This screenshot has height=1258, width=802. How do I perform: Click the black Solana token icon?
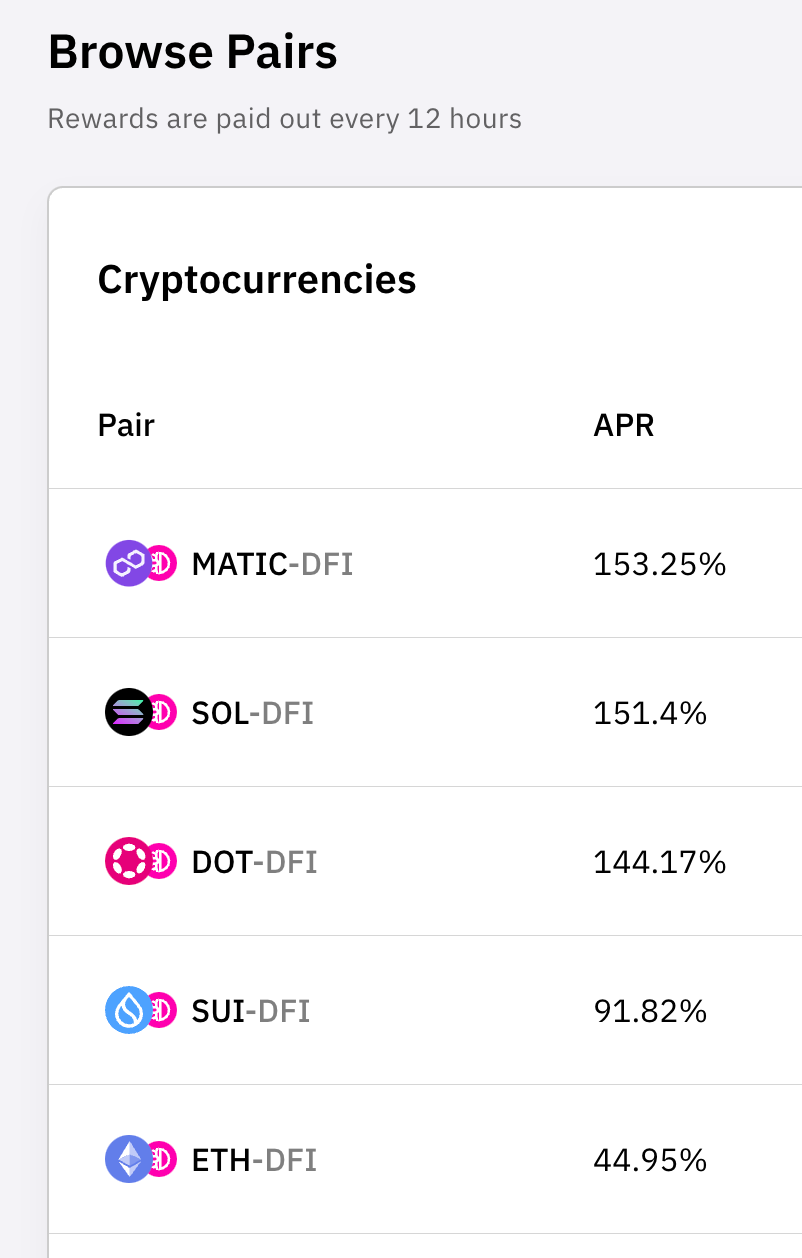126,713
